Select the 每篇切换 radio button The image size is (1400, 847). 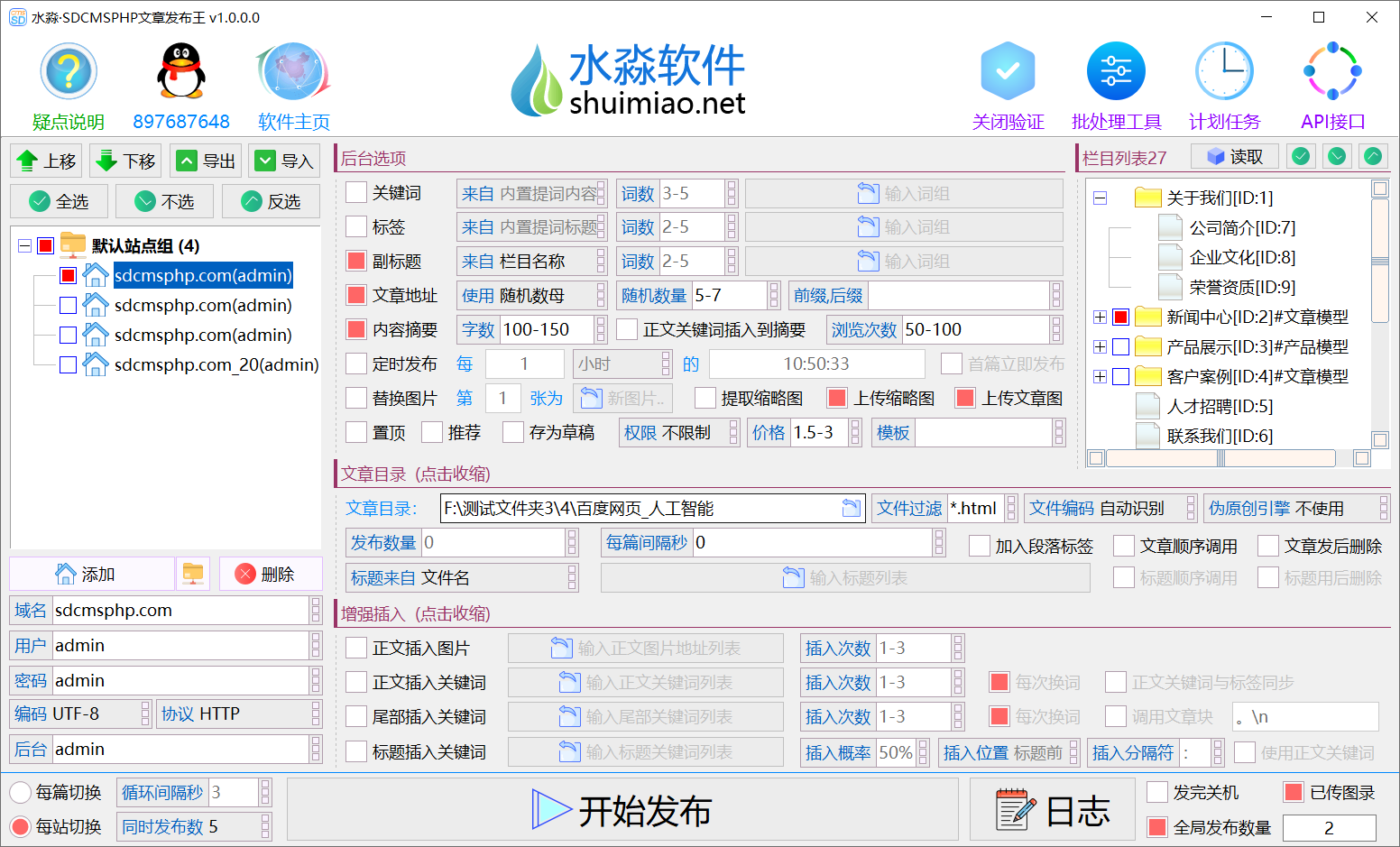click(21, 792)
